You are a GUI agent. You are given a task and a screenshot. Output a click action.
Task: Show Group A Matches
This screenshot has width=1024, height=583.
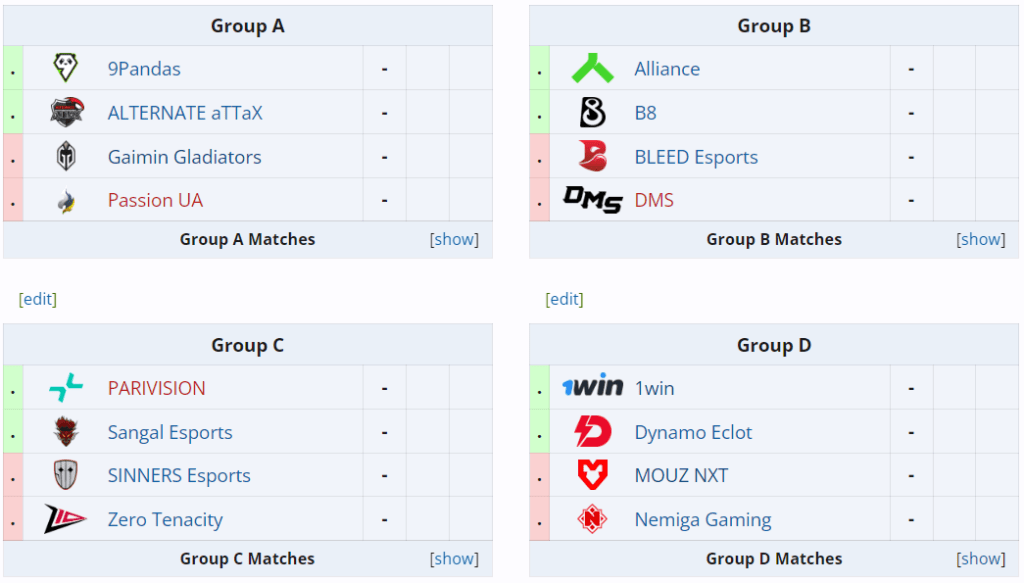coord(454,240)
